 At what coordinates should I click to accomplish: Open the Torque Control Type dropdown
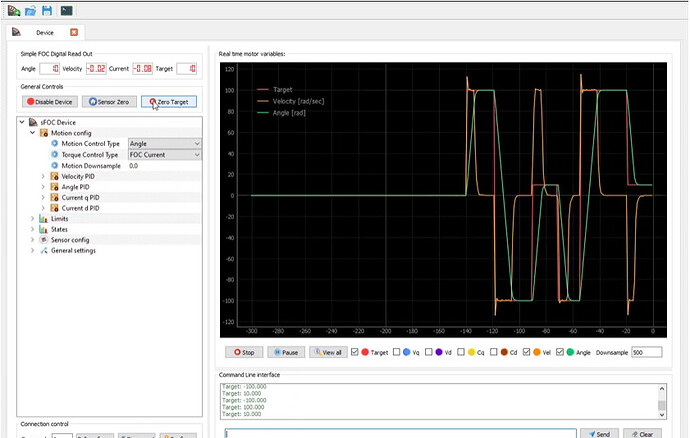[x=165, y=155]
